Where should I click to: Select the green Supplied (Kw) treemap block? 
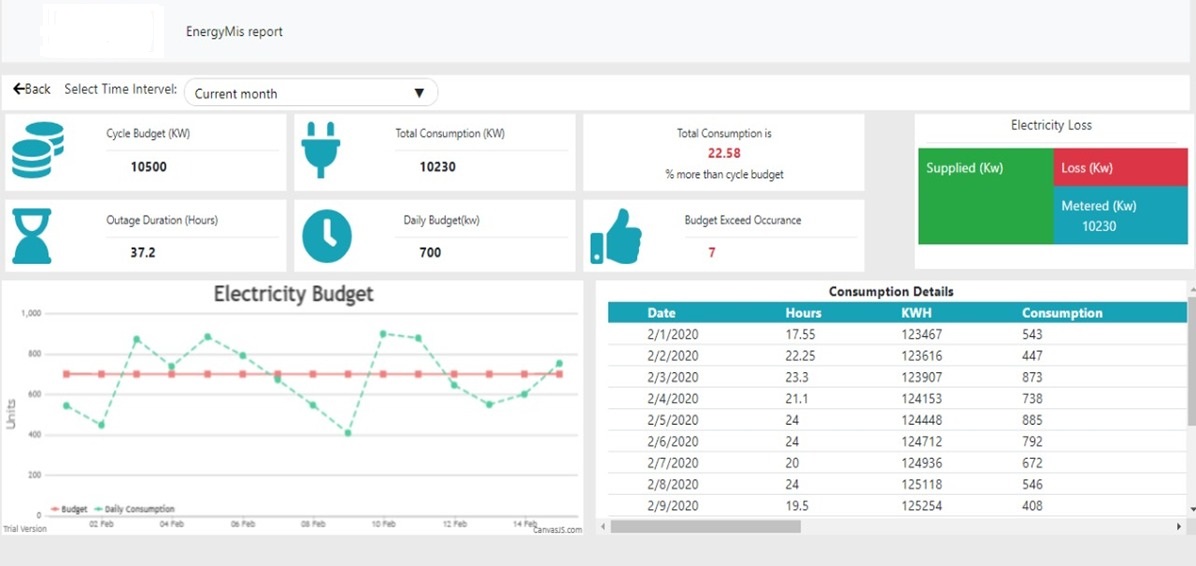[985, 196]
